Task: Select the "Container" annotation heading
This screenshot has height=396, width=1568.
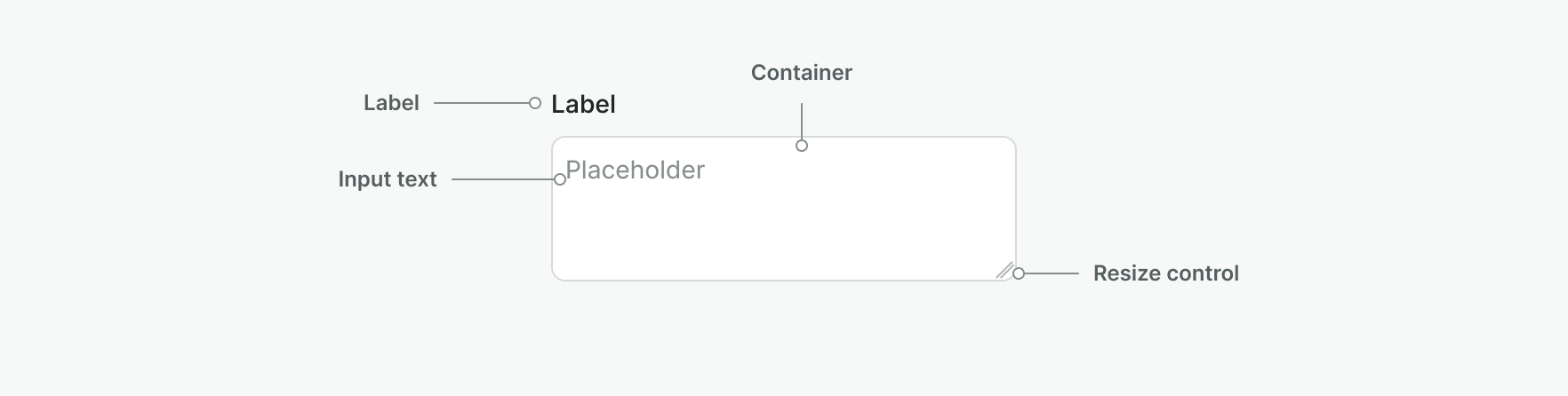Action: 801,73
